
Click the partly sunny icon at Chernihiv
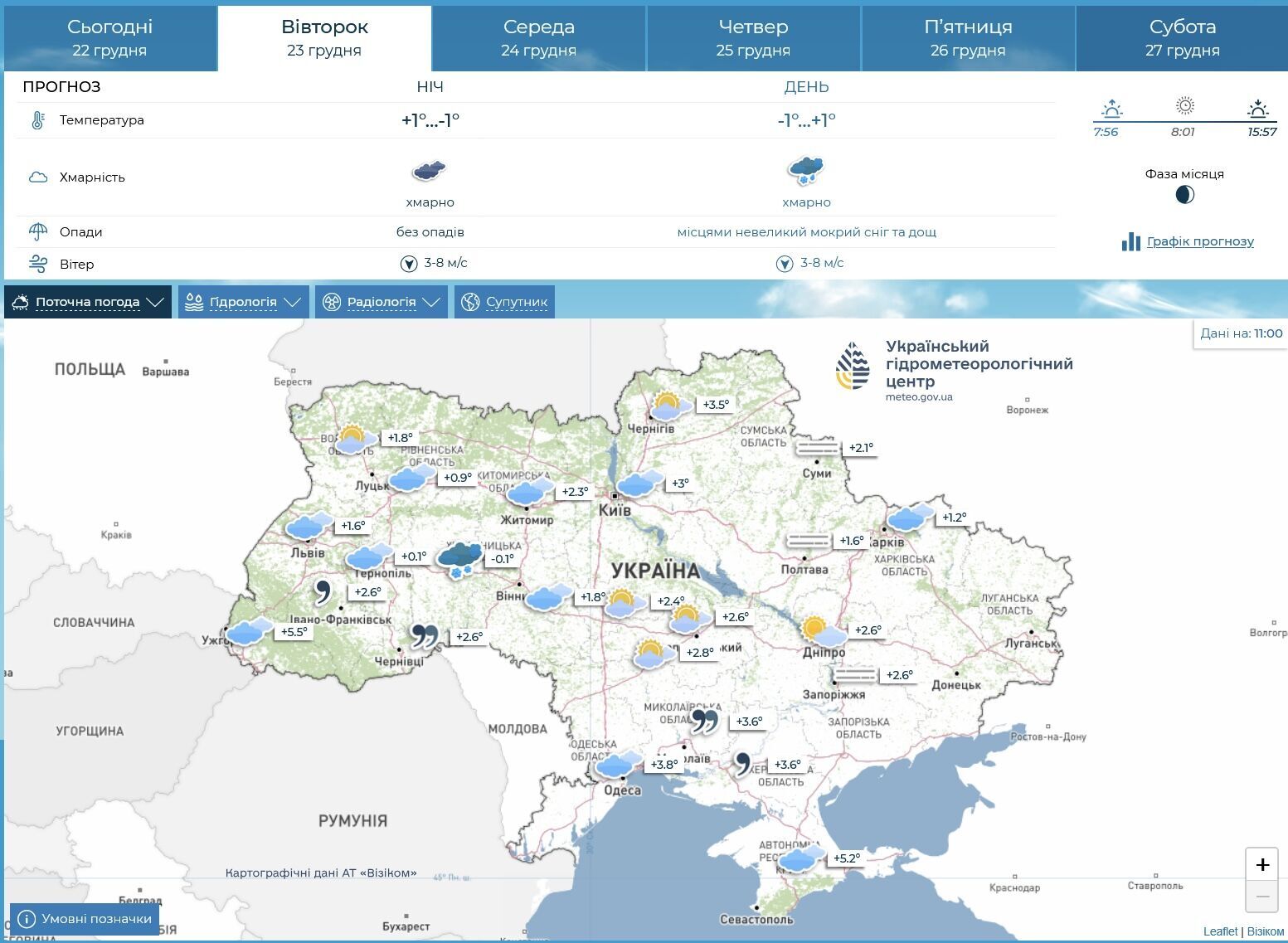click(671, 406)
